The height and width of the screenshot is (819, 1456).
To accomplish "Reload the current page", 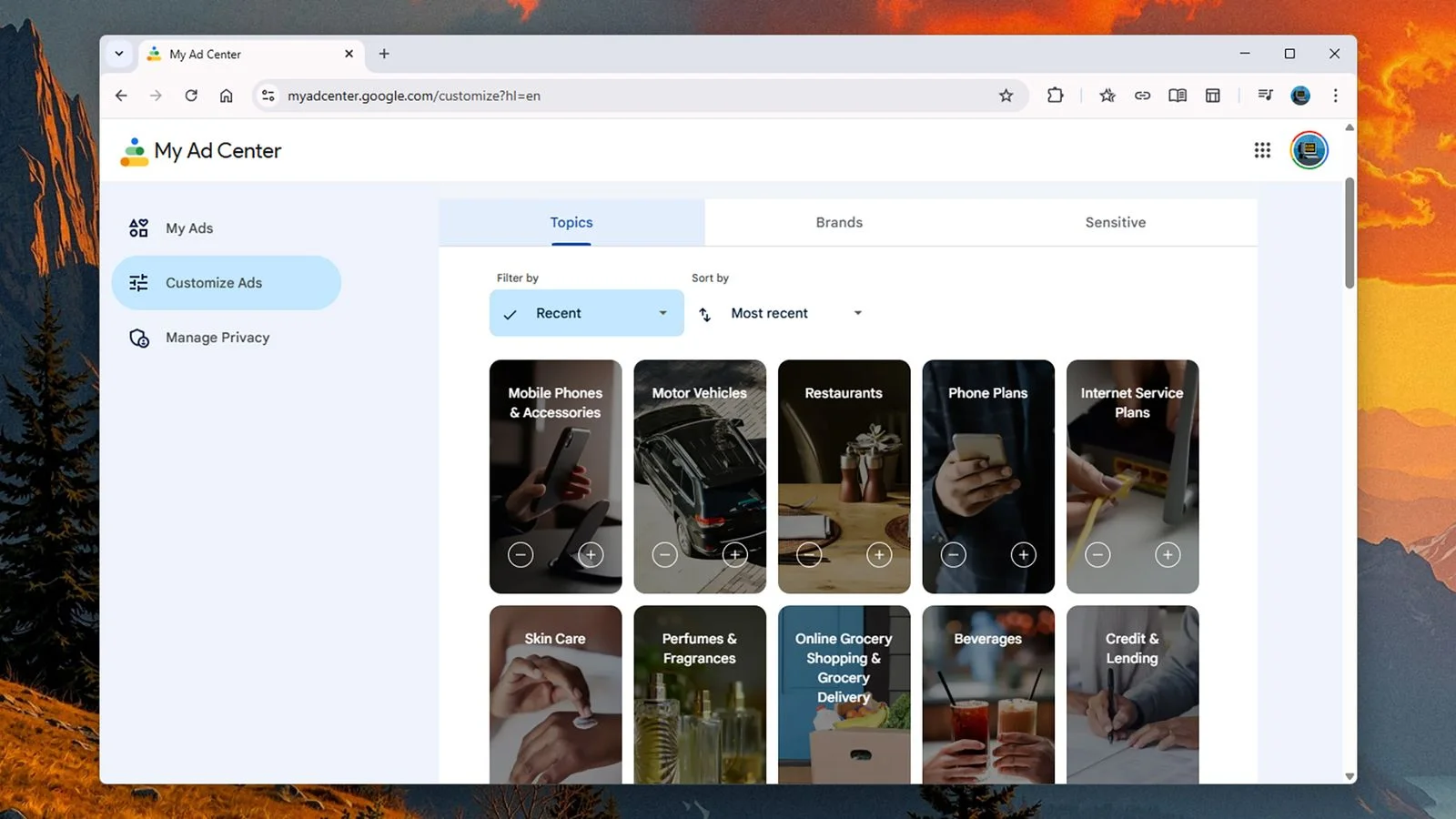I will 191,96.
